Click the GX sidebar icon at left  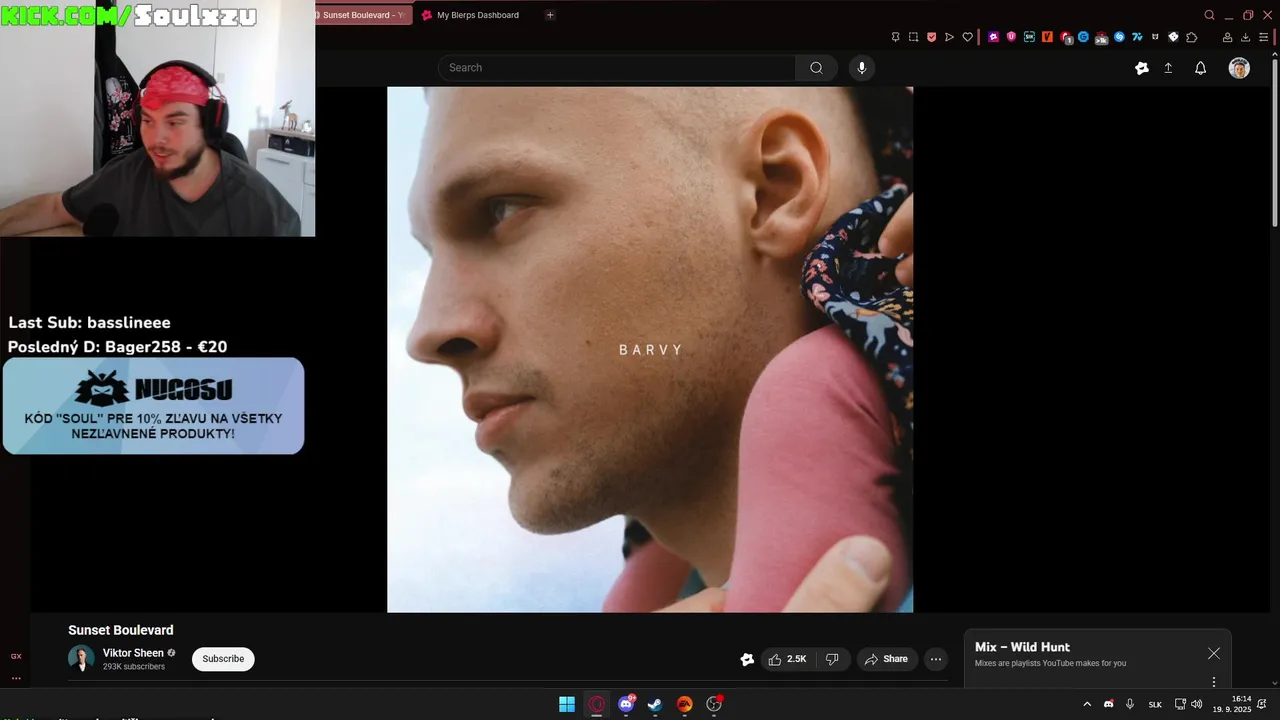point(16,656)
